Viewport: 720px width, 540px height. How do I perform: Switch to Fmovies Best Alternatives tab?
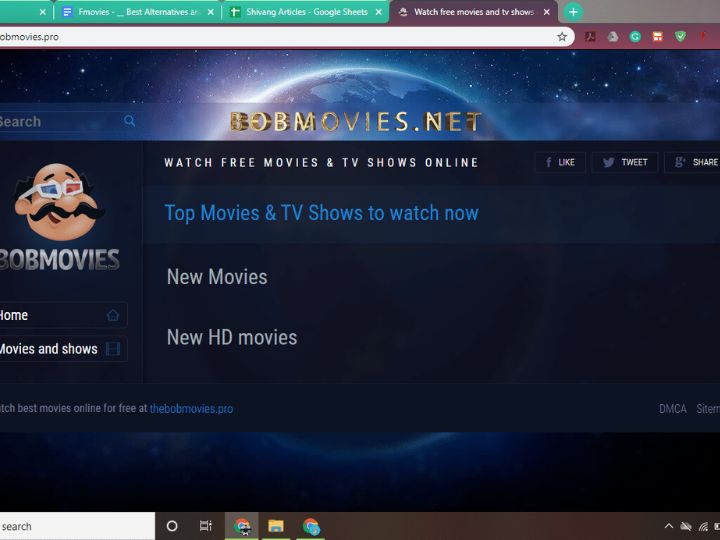click(138, 12)
